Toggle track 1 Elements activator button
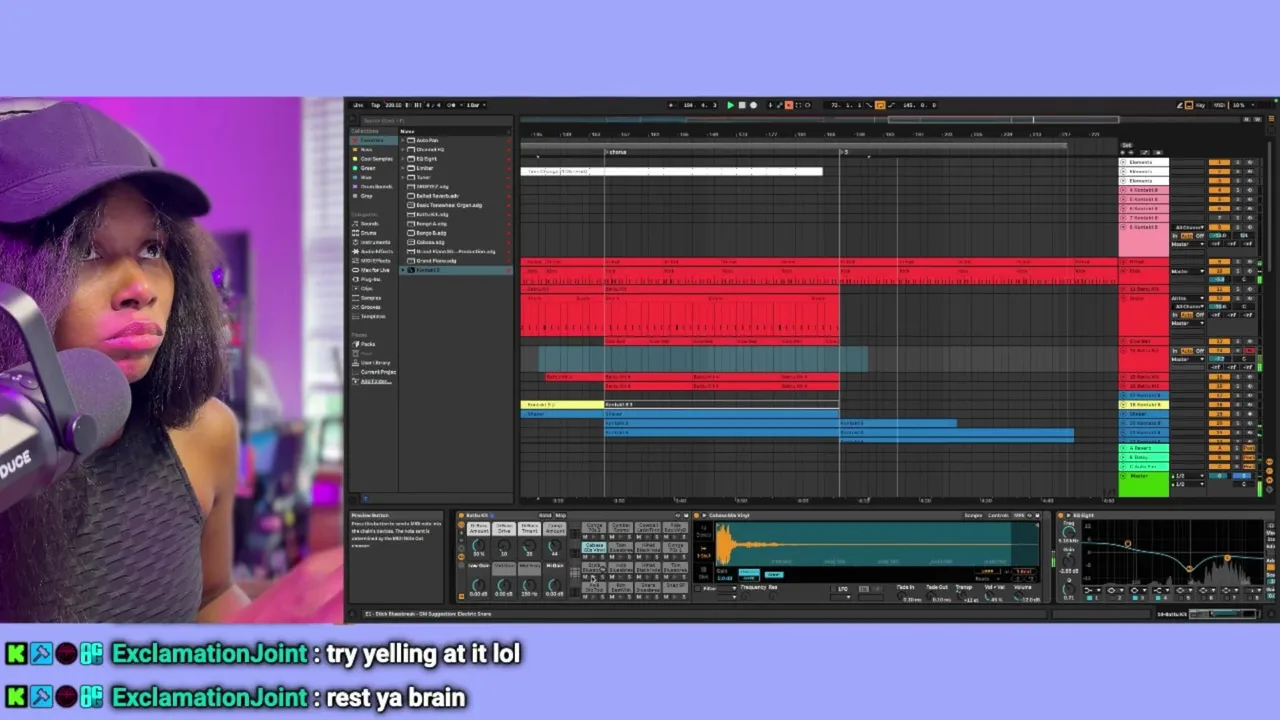 pos(1219,162)
